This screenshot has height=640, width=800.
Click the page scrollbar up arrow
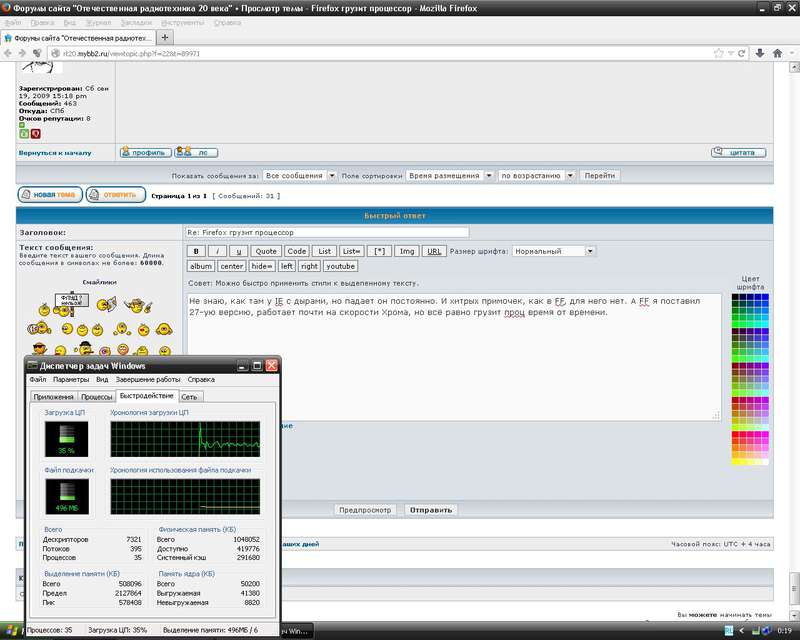[794, 67]
